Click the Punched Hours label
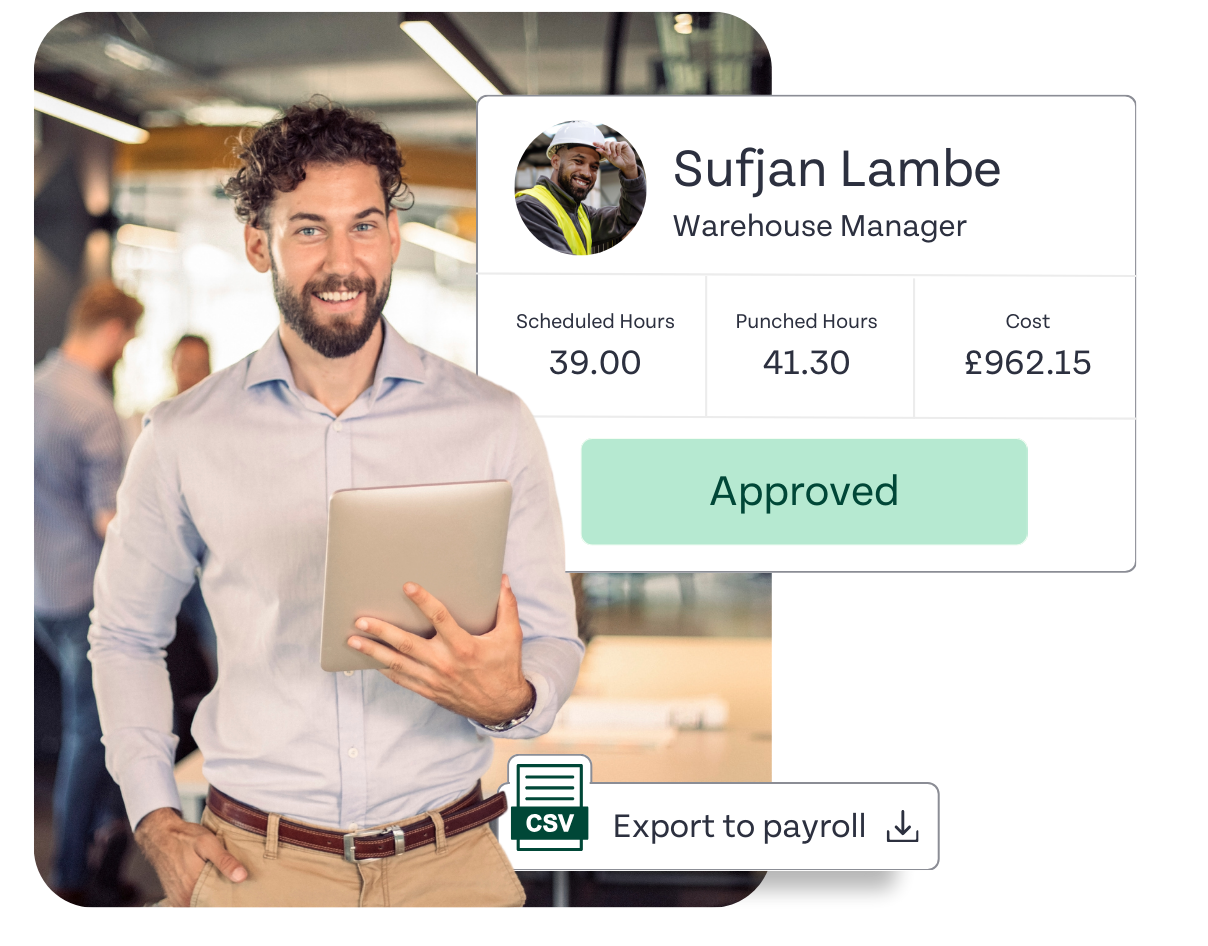The height and width of the screenshot is (946, 1208). 806,321
